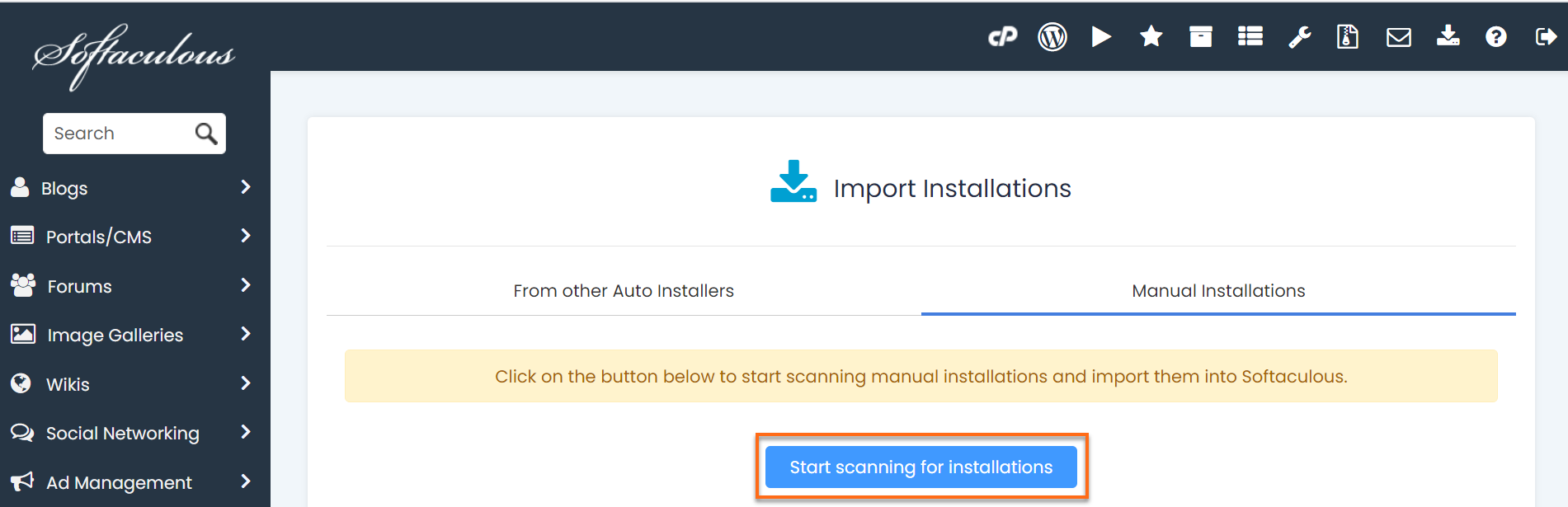Open backups zip file icon
Image resolution: width=1568 pixels, height=507 pixels.
1347,37
